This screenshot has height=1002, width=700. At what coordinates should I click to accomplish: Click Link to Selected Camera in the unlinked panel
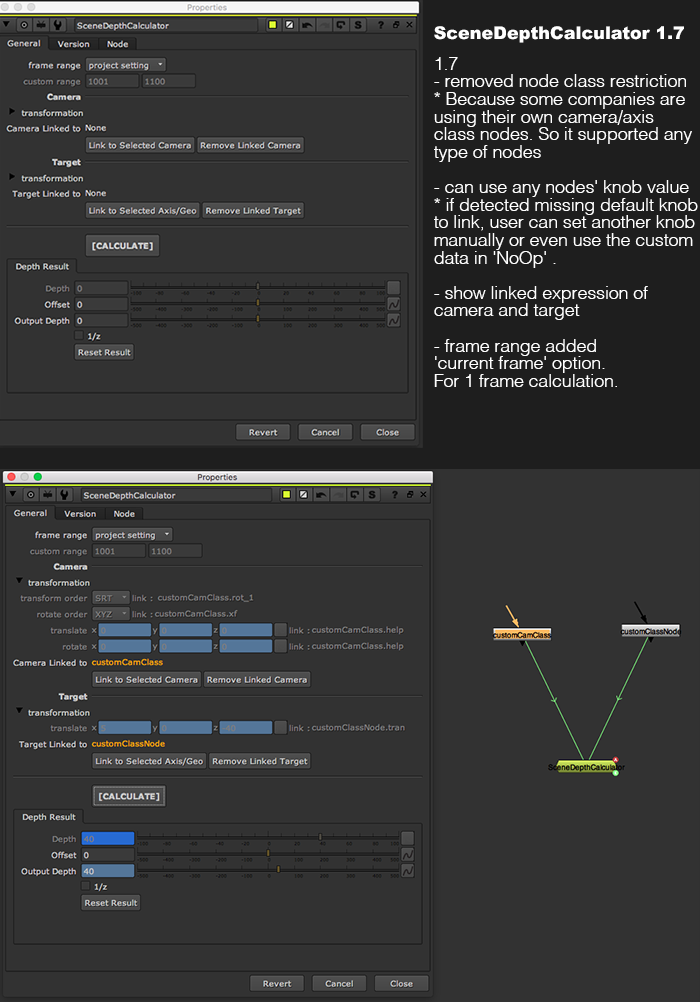click(140, 145)
